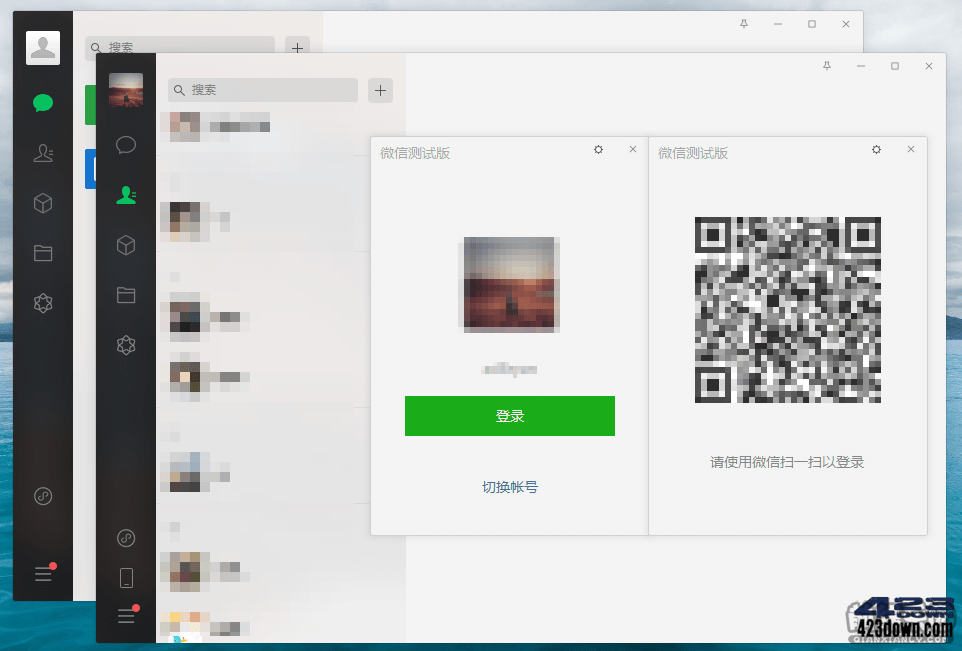962x651 pixels.
Task: Minimize the front WeChat window
Action: (x=861, y=66)
